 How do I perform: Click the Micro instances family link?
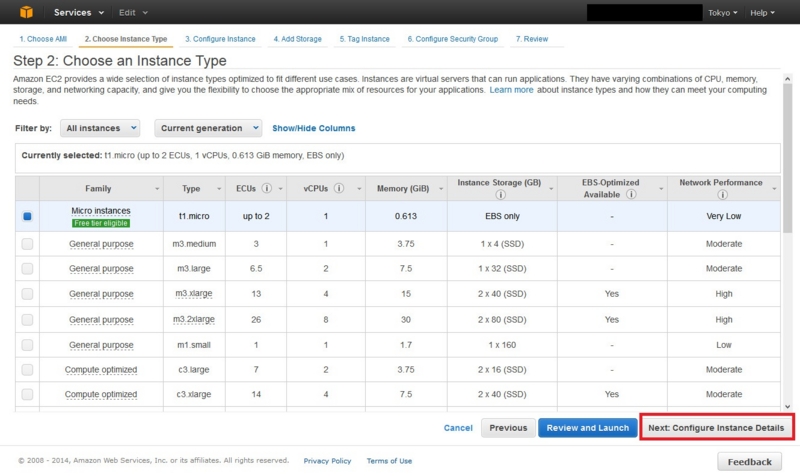click(101, 211)
